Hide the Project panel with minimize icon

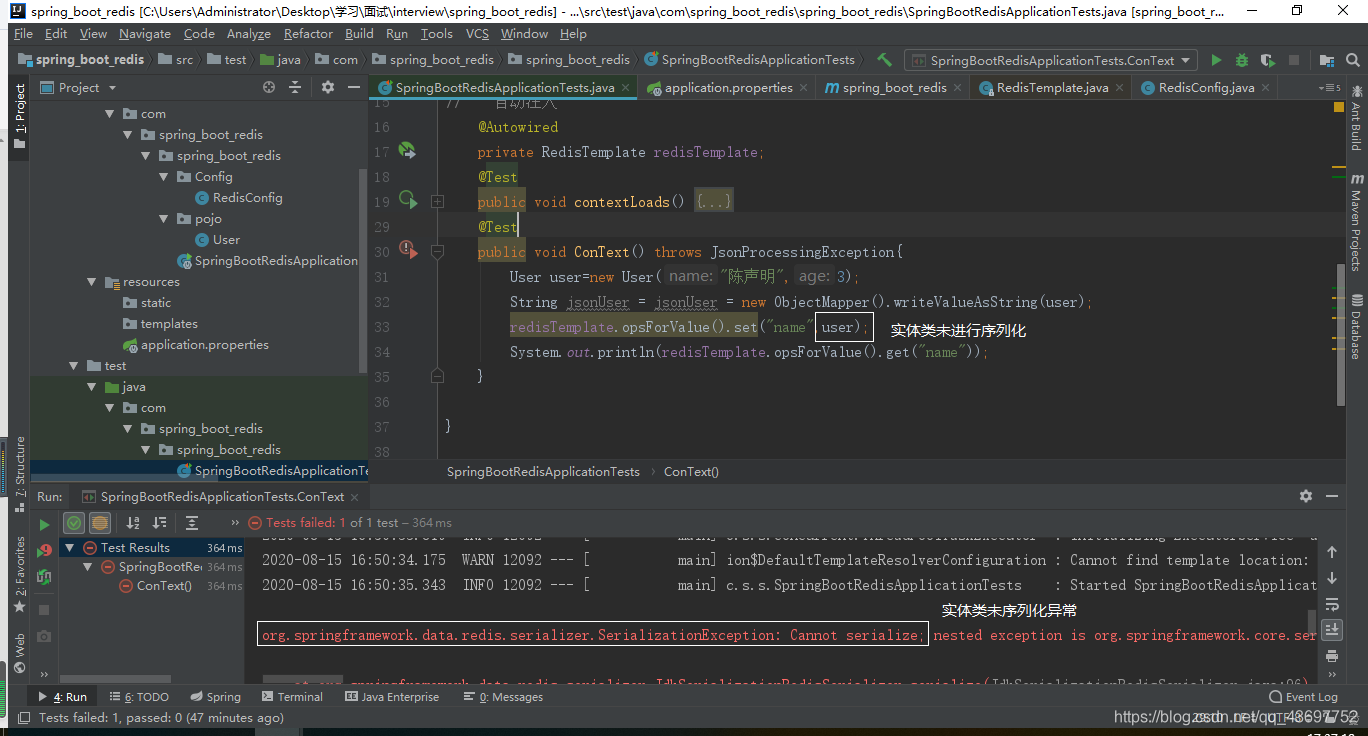[352, 87]
